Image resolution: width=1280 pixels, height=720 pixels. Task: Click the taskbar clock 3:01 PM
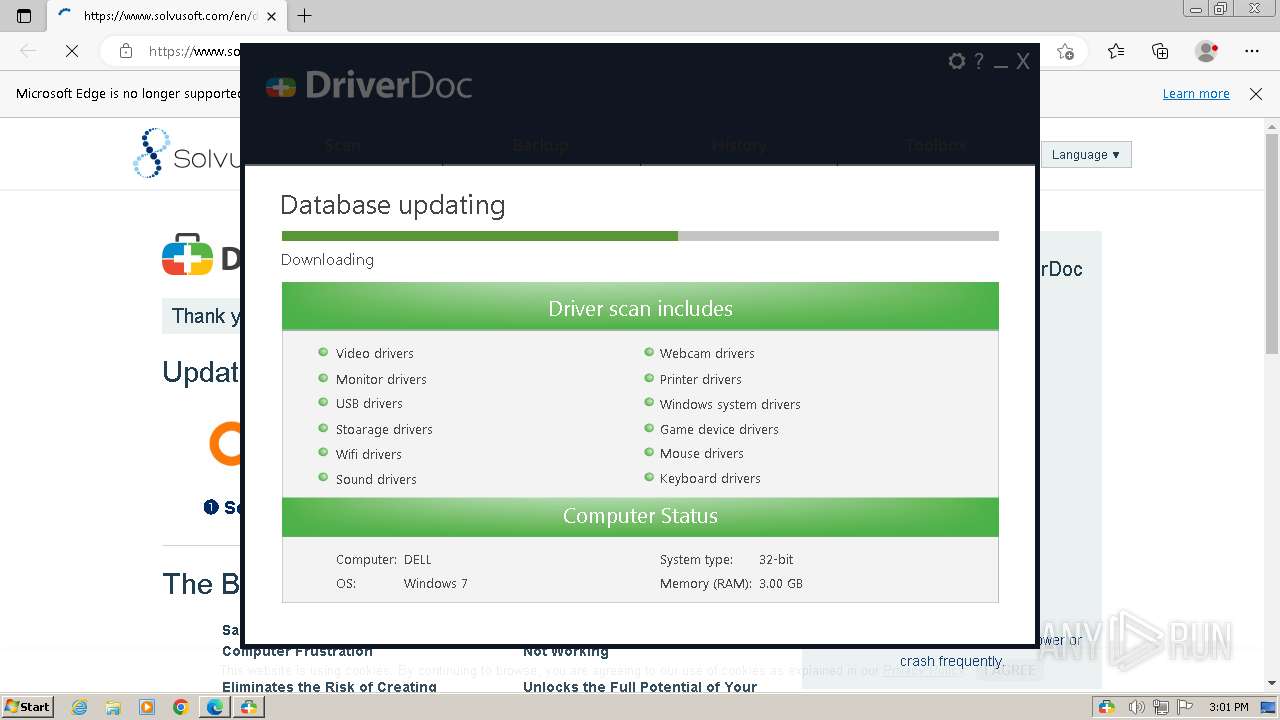[1228, 707]
